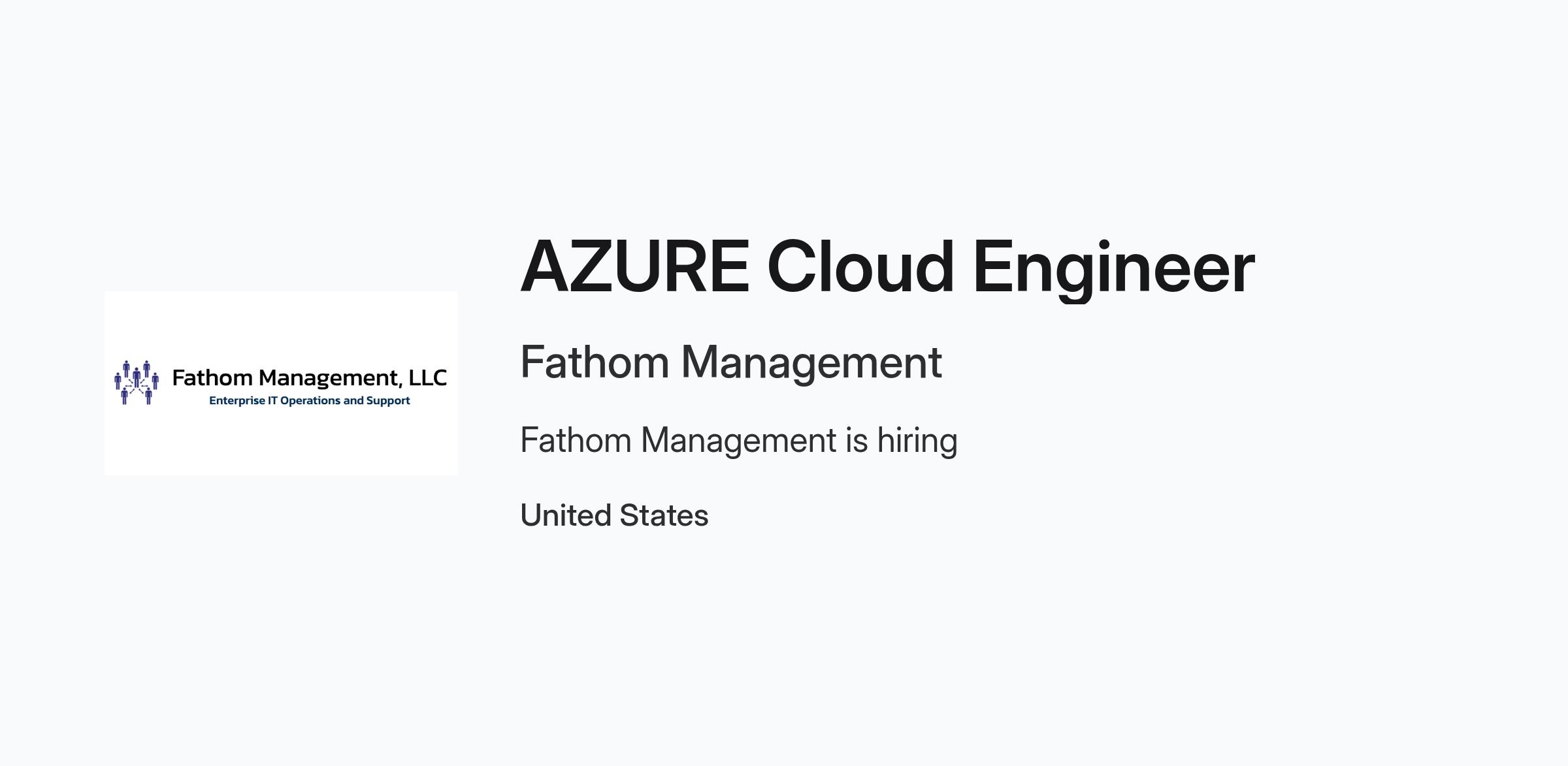Click the center figure of the people icon

tap(137, 377)
